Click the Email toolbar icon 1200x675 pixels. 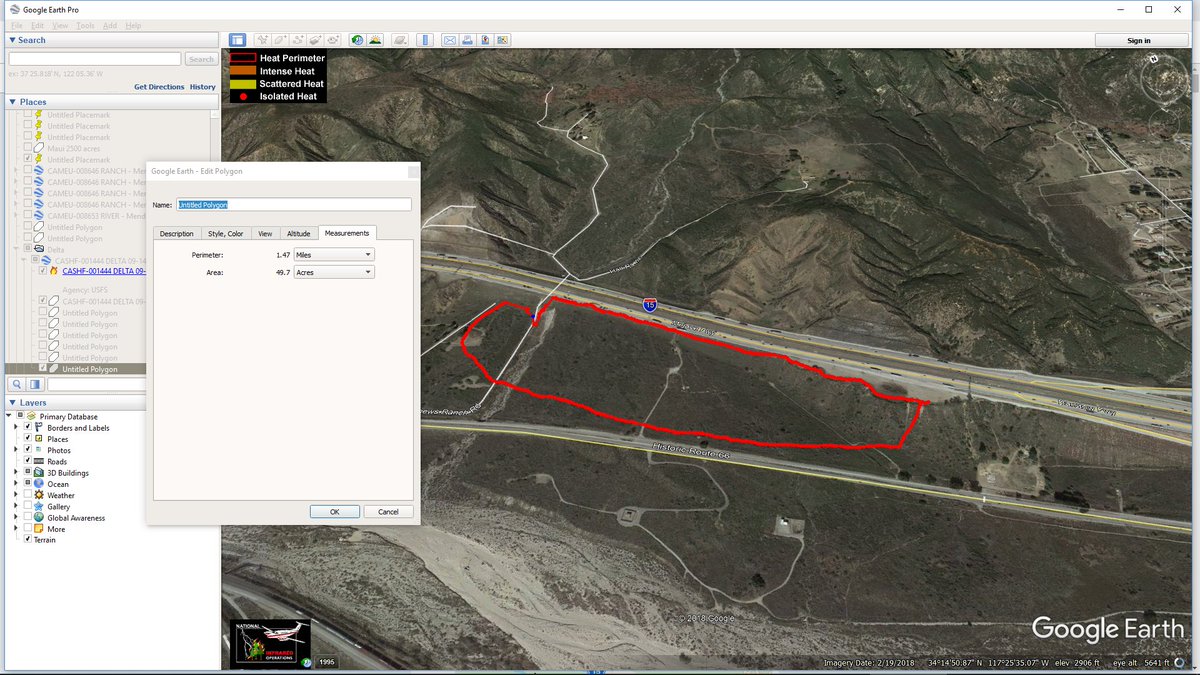(x=450, y=40)
